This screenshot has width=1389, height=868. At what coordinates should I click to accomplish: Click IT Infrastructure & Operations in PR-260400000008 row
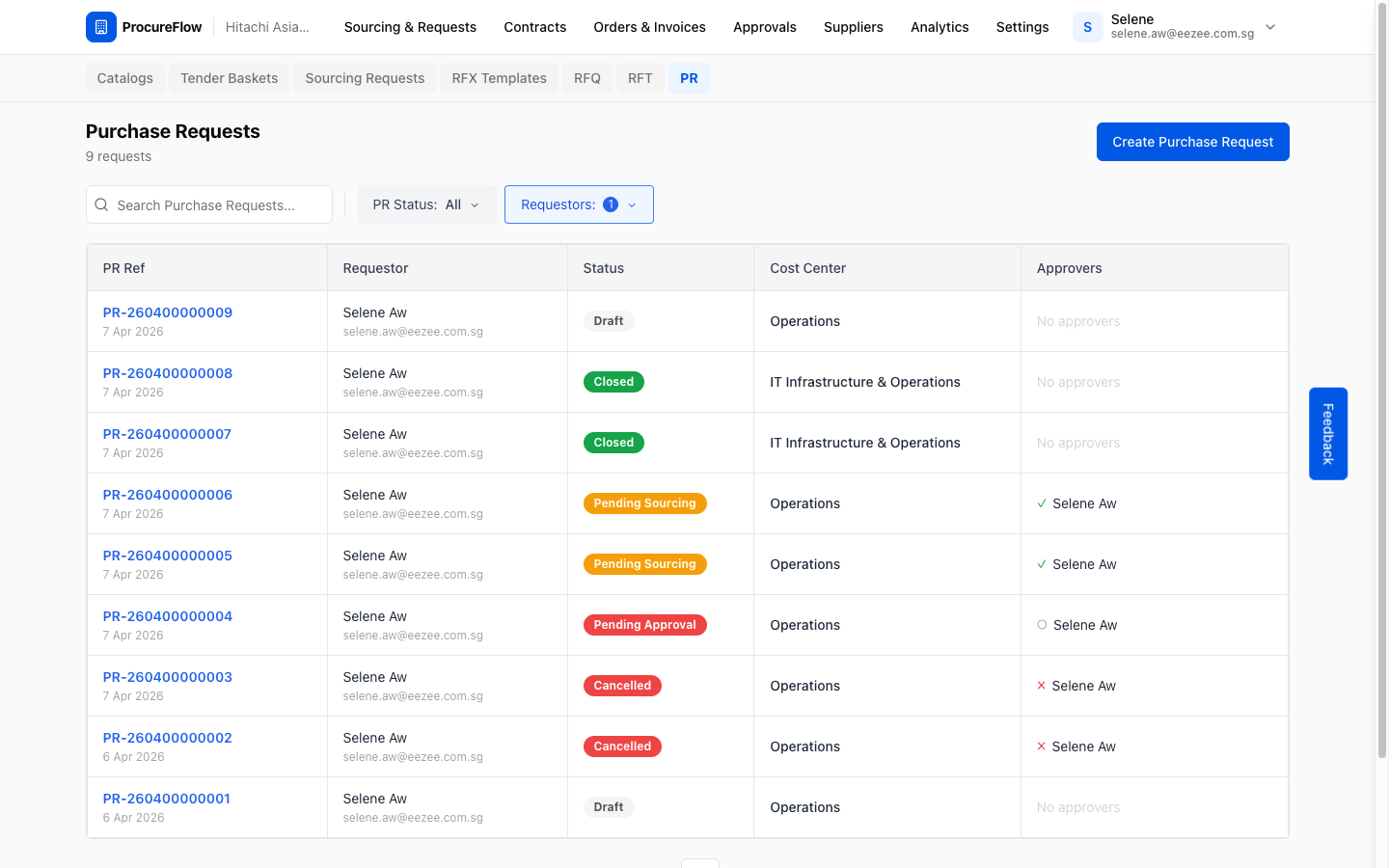click(865, 382)
